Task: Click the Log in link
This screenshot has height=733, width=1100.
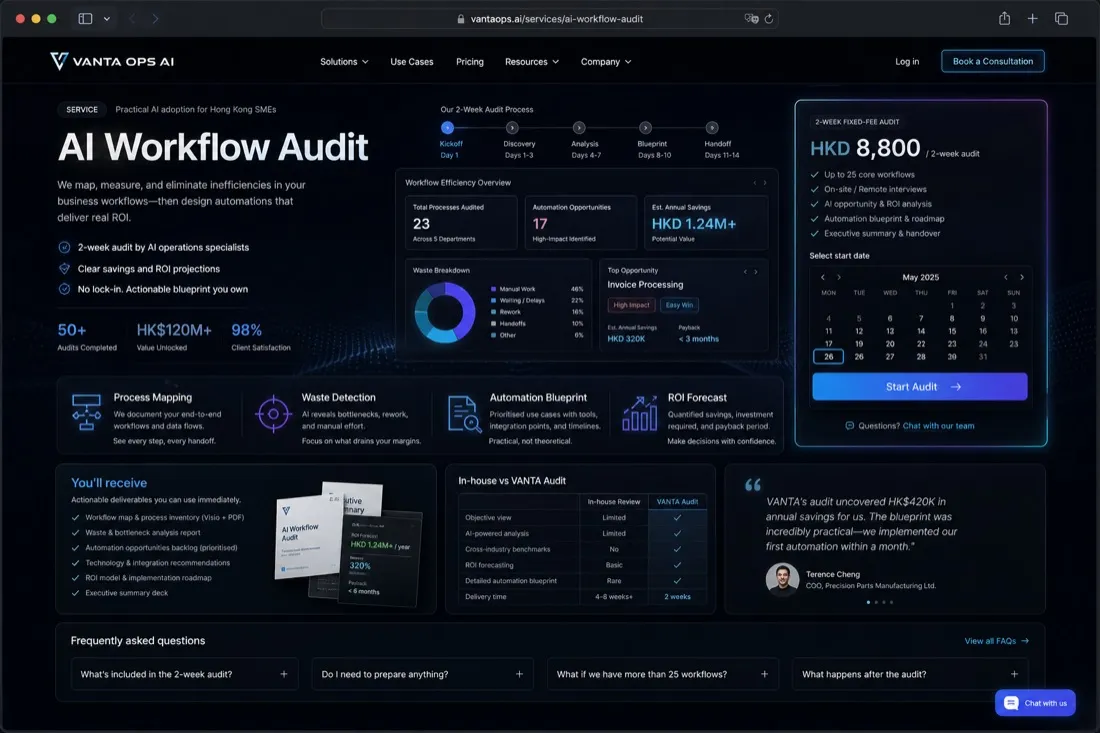Action: click(907, 62)
